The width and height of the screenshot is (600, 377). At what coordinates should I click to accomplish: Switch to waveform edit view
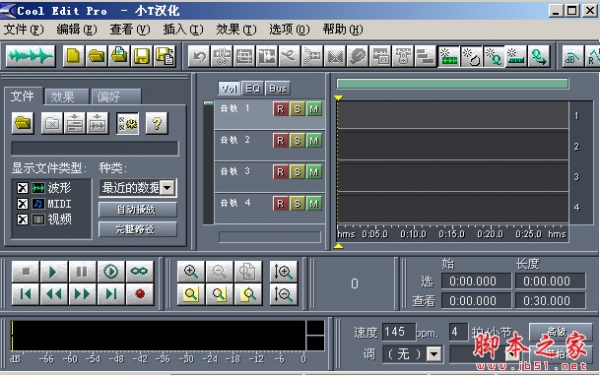pyautogui.click(x=30, y=56)
